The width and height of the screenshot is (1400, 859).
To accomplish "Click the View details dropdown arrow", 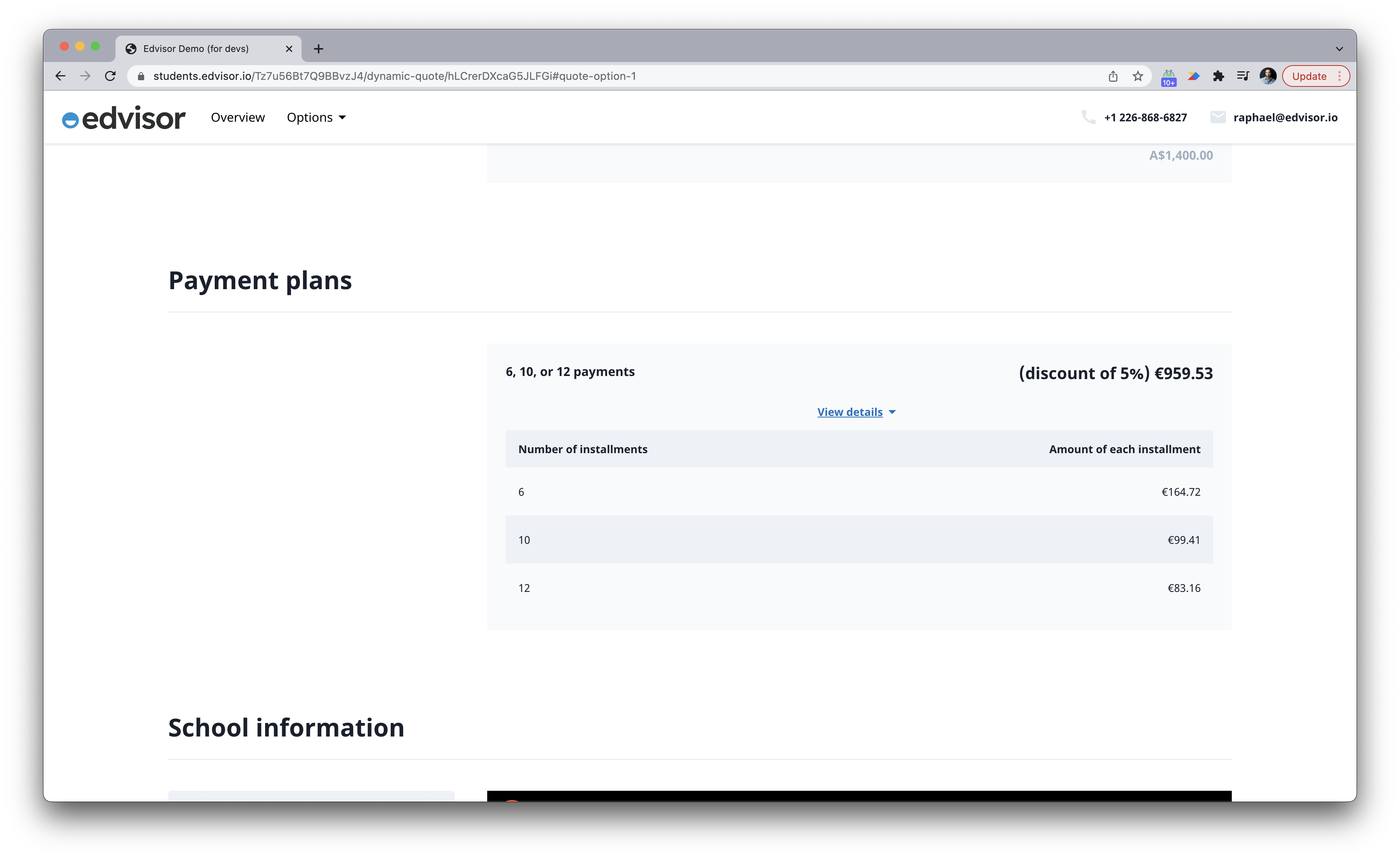I will pos(892,412).
